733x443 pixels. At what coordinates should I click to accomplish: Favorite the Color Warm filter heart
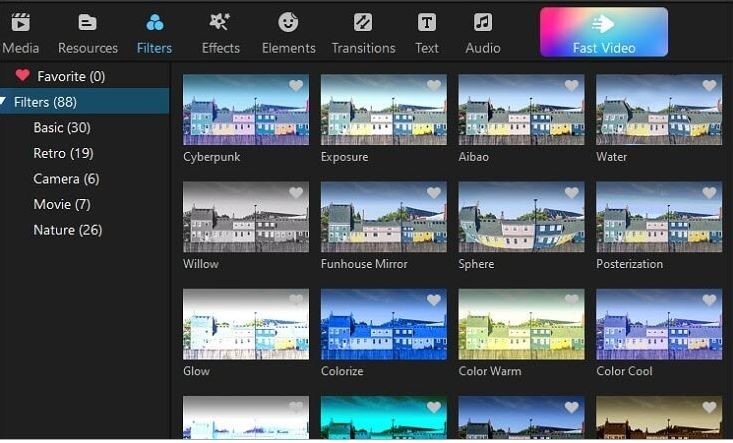coord(571,300)
